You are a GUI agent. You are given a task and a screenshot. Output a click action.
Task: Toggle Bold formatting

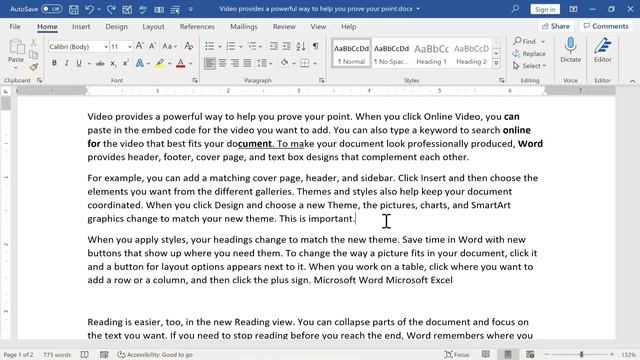[x=54, y=63]
